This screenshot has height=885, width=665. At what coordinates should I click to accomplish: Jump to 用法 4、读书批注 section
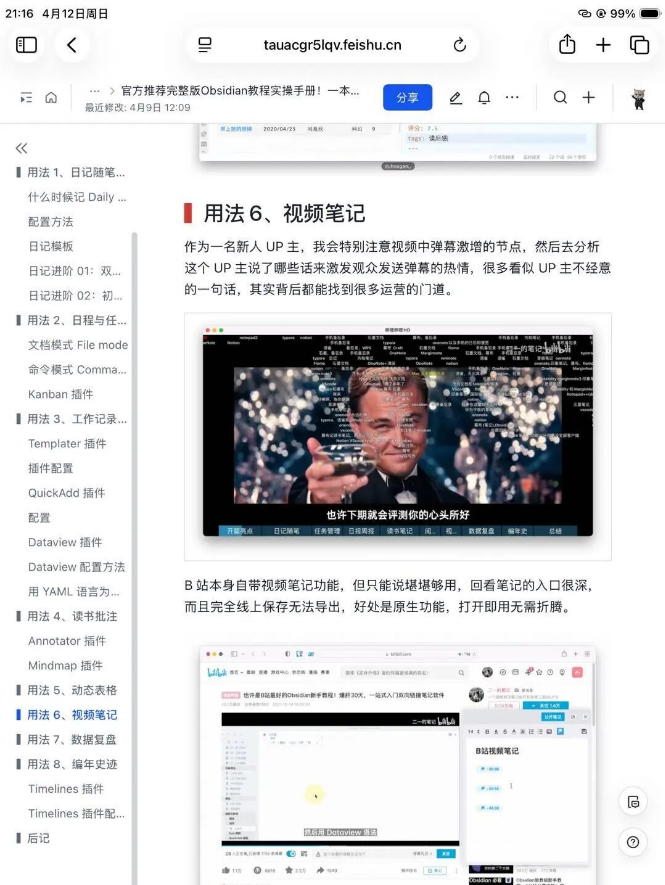(72, 616)
